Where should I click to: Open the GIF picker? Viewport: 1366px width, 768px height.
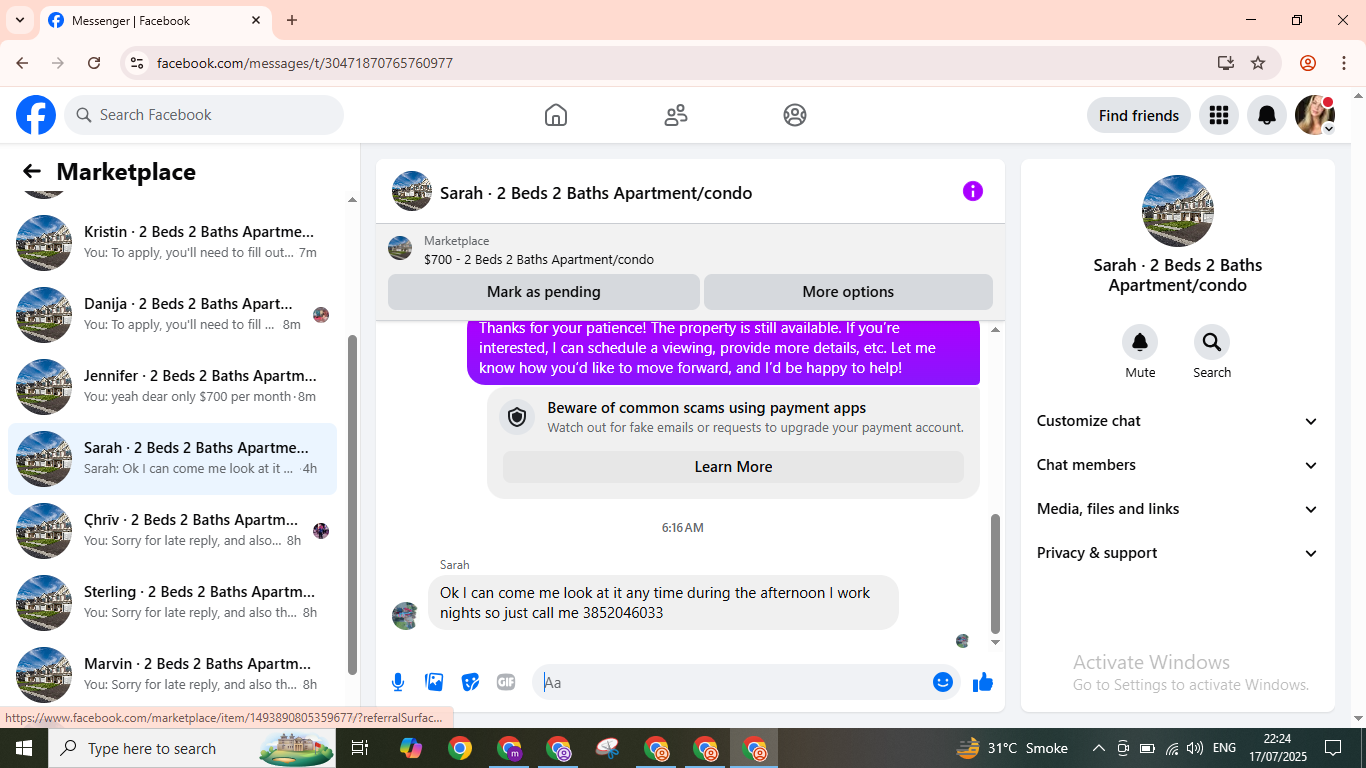(x=506, y=682)
